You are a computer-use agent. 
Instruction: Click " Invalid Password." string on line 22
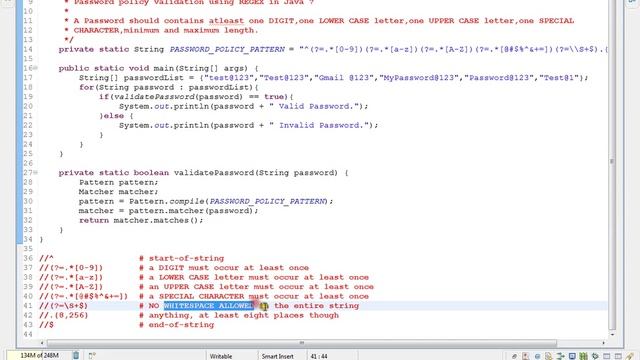pyautogui.click(x=319, y=125)
